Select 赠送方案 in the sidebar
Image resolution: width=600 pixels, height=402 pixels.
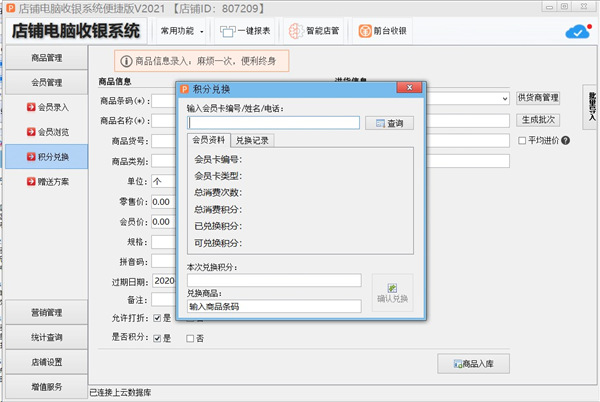pos(48,181)
